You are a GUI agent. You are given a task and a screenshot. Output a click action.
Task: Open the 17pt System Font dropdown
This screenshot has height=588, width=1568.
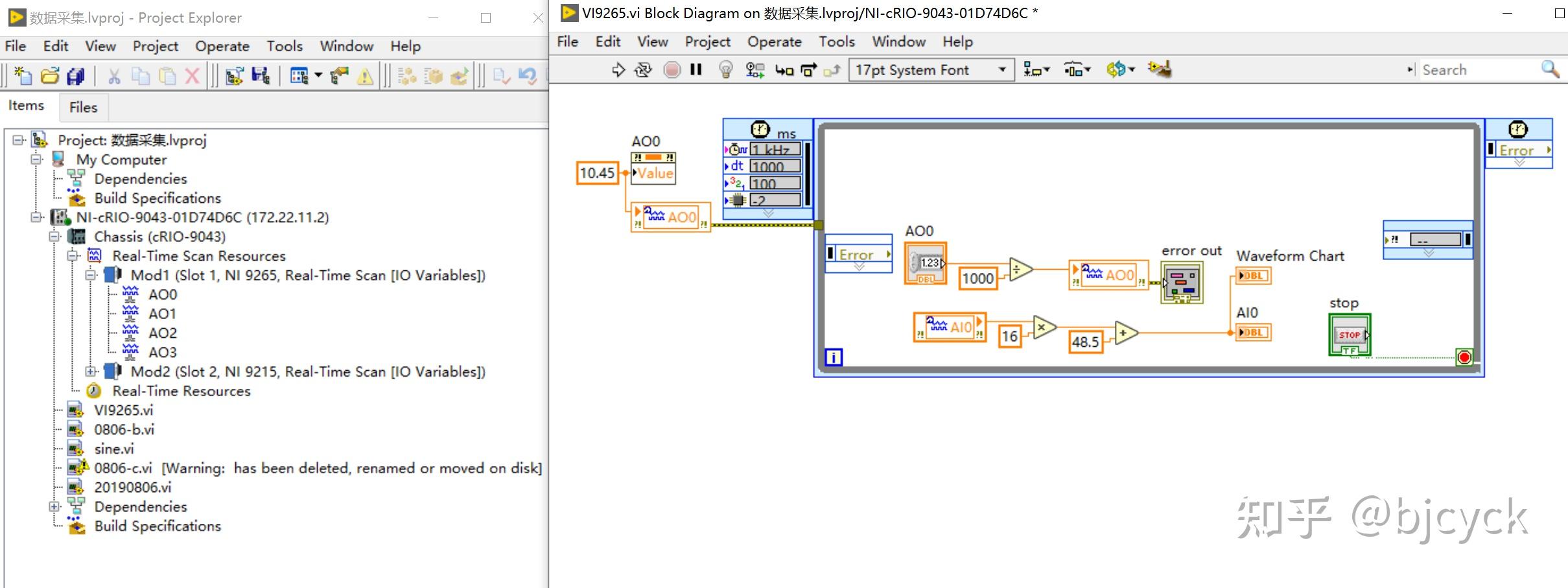click(x=1003, y=69)
